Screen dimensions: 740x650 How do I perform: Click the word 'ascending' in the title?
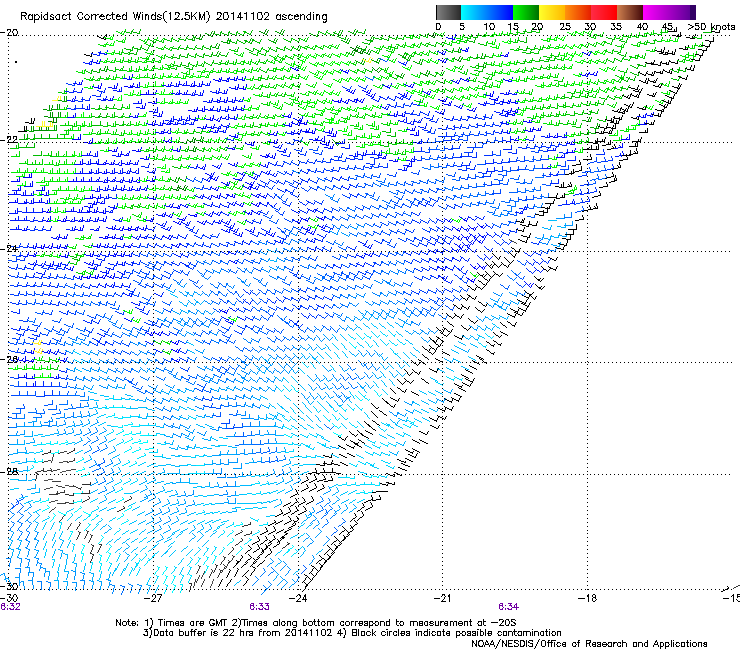301,17
